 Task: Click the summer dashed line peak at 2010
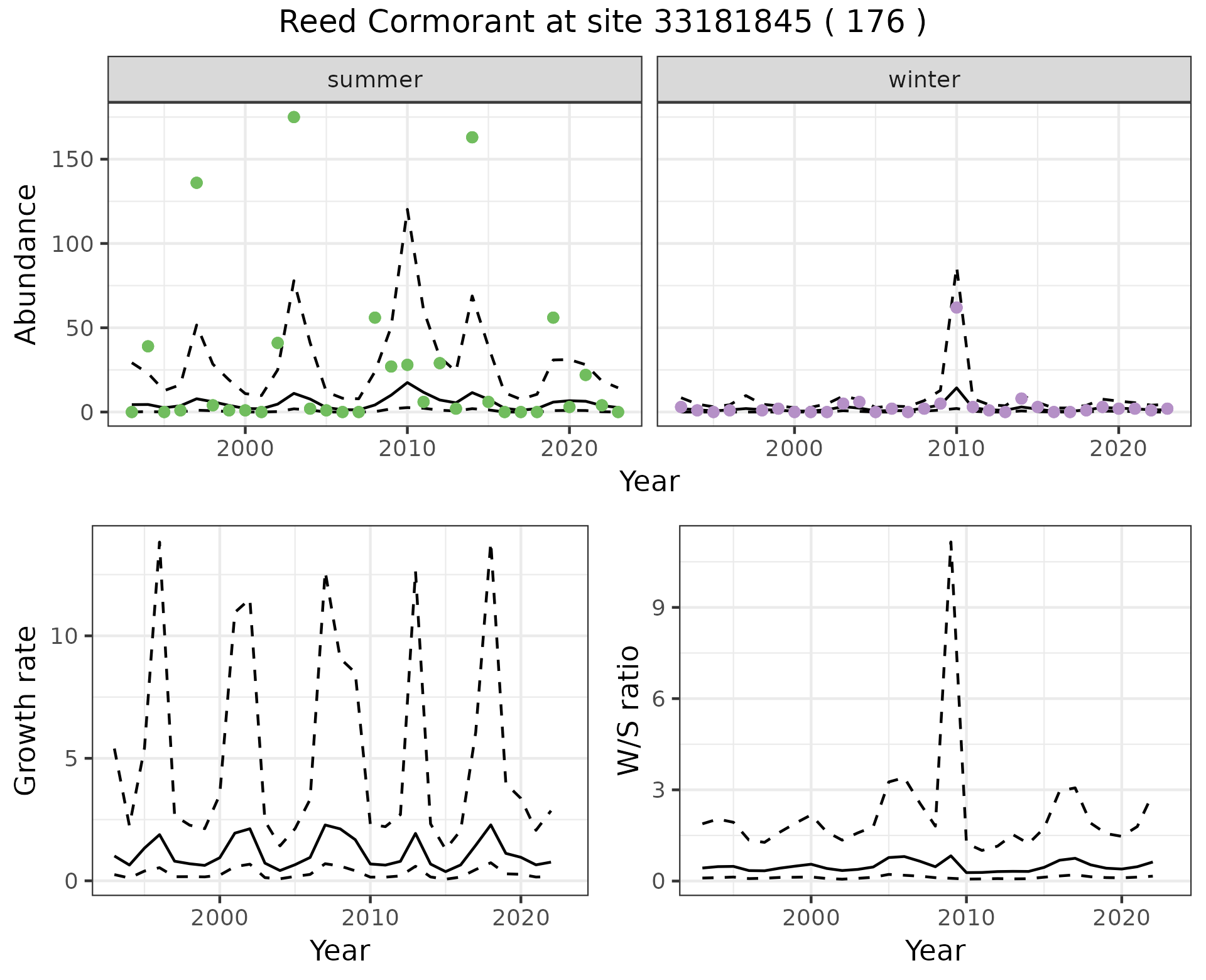pos(407,210)
